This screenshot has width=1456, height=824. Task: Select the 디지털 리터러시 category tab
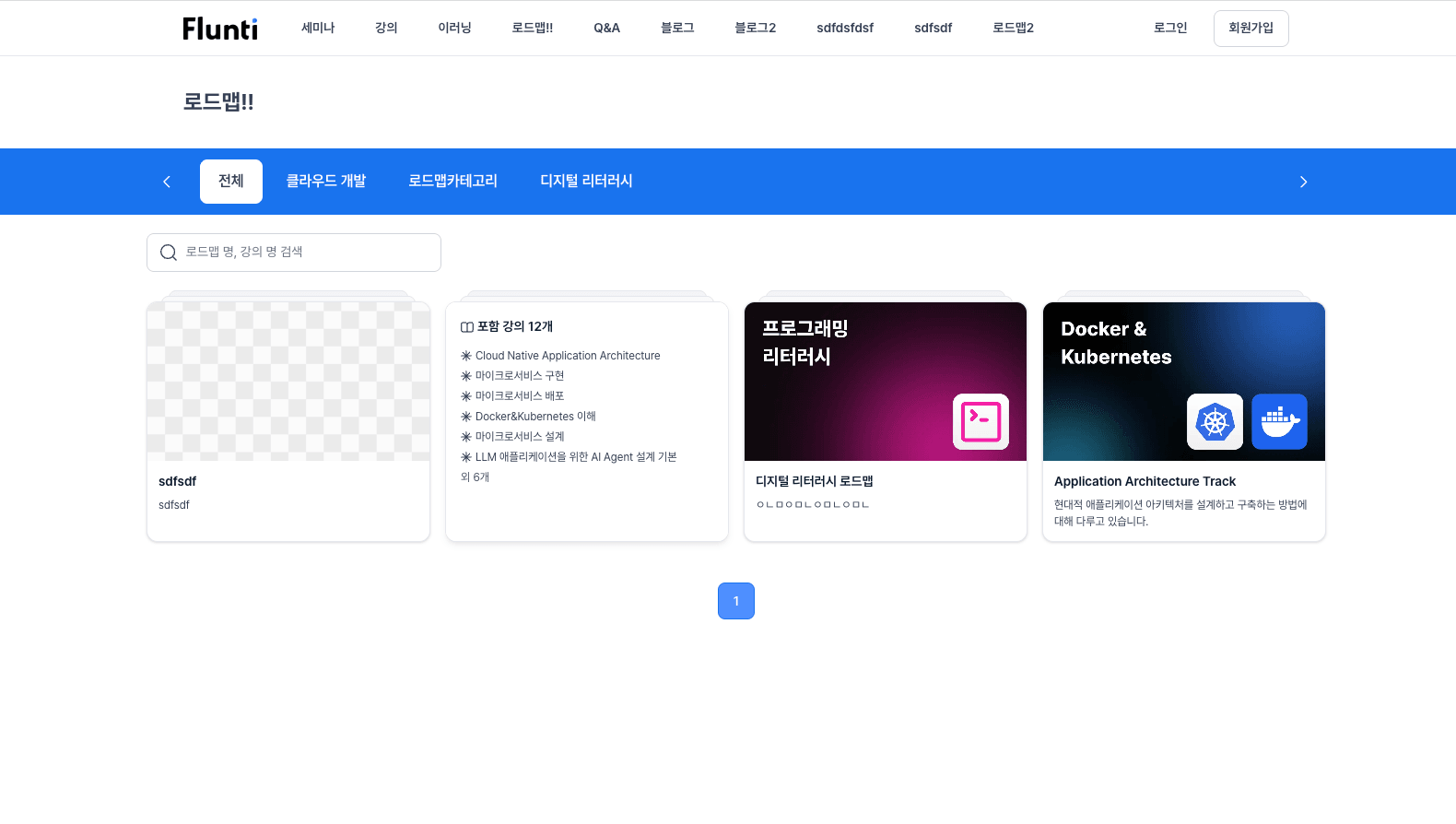[586, 182]
